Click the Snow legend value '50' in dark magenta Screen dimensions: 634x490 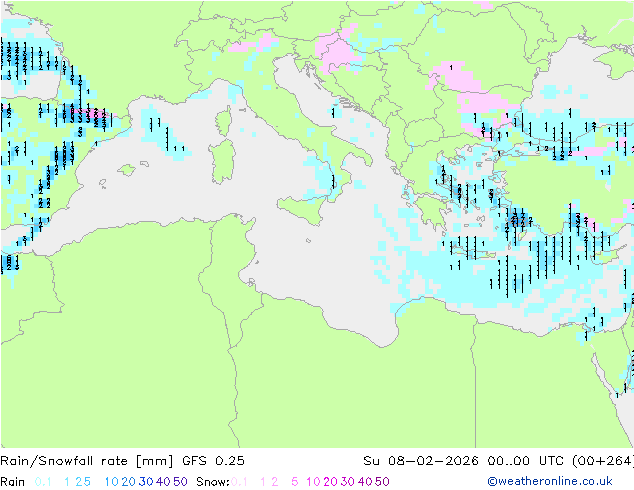pyautogui.click(x=382, y=482)
